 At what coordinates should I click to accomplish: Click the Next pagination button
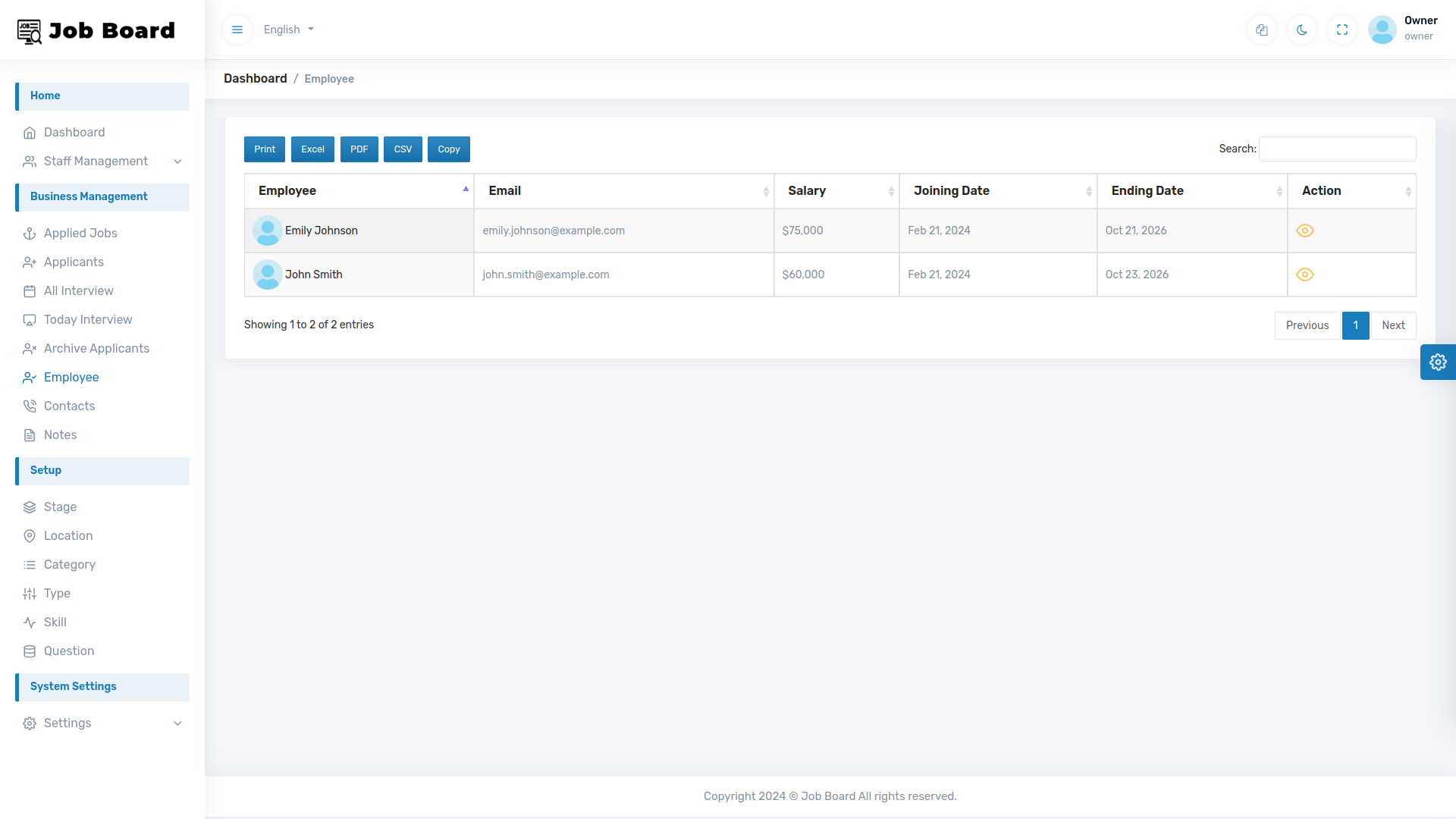click(1394, 325)
